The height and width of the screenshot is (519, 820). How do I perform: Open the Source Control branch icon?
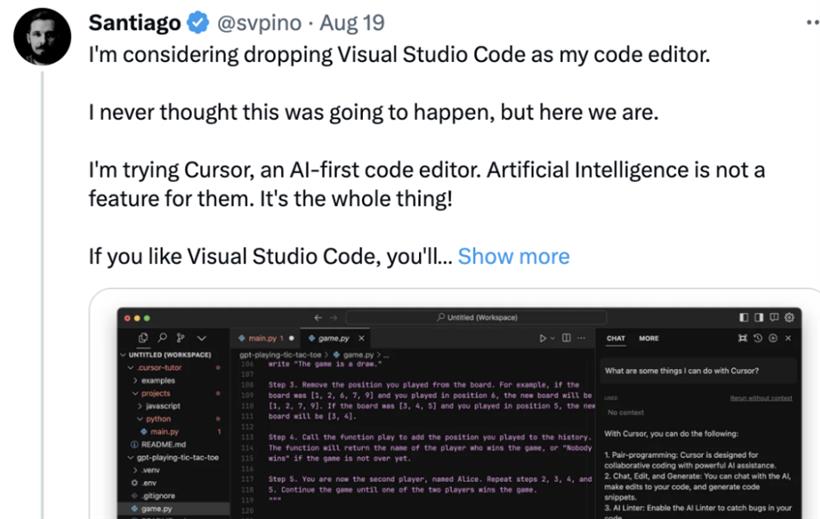click(x=181, y=338)
